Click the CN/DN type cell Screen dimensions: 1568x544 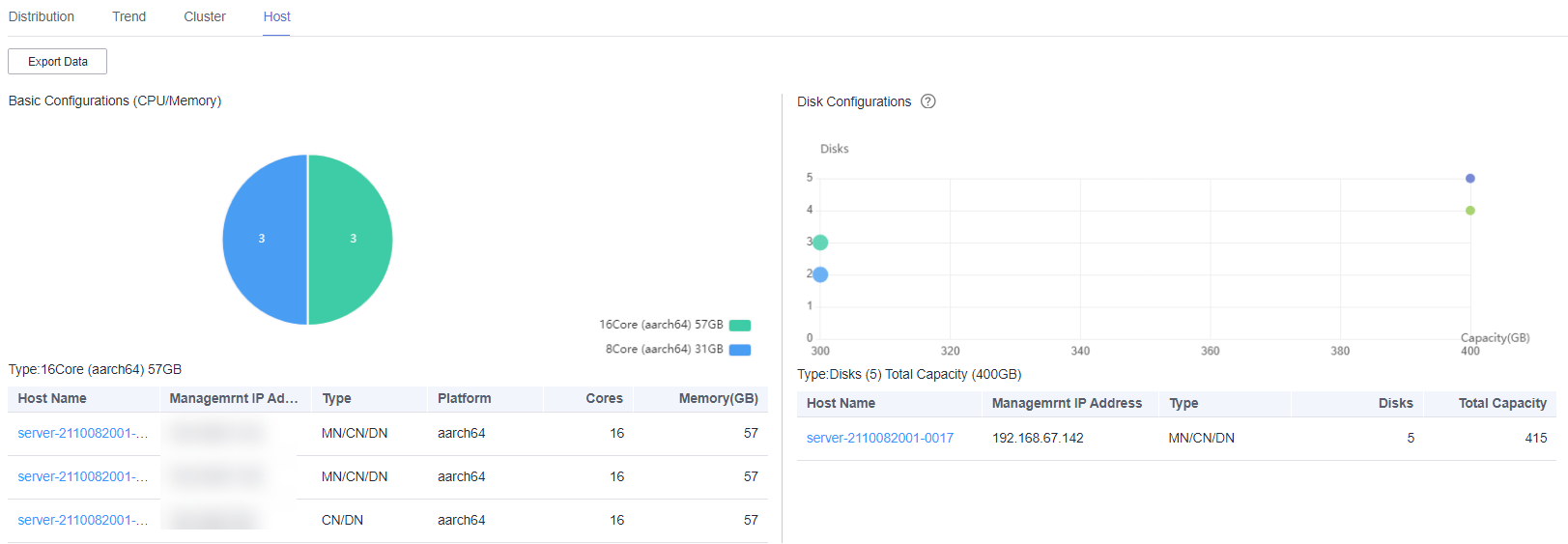tap(342, 520)
